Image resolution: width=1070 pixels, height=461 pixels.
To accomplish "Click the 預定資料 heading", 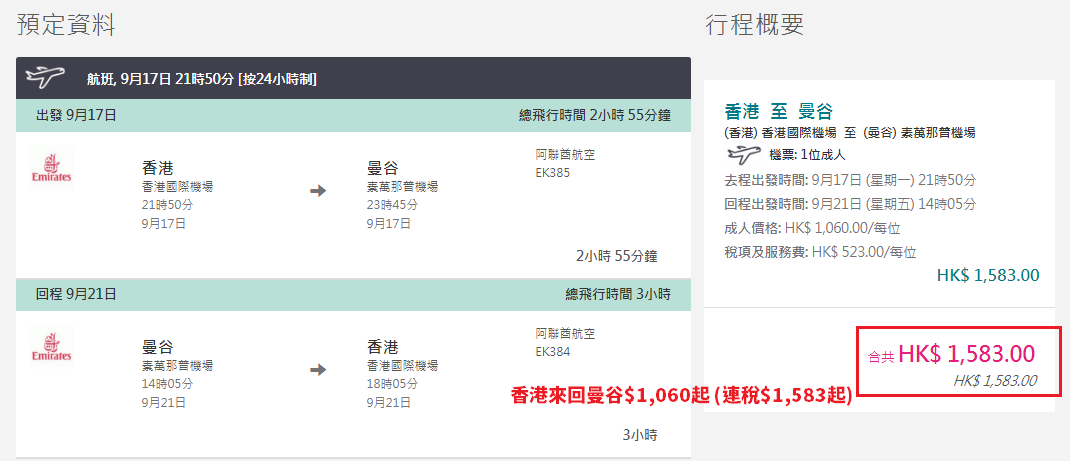I will [x=66, y=25].
